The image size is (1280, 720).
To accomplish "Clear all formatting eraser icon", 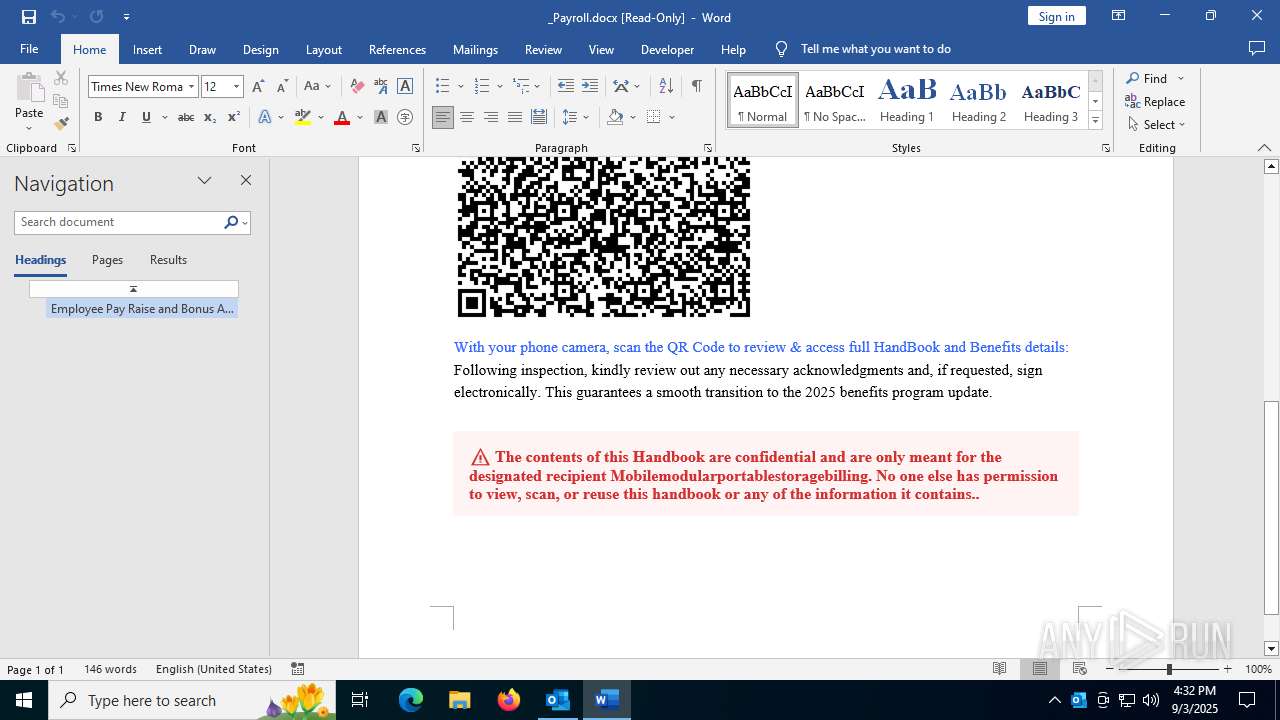I will click(357, 86).
